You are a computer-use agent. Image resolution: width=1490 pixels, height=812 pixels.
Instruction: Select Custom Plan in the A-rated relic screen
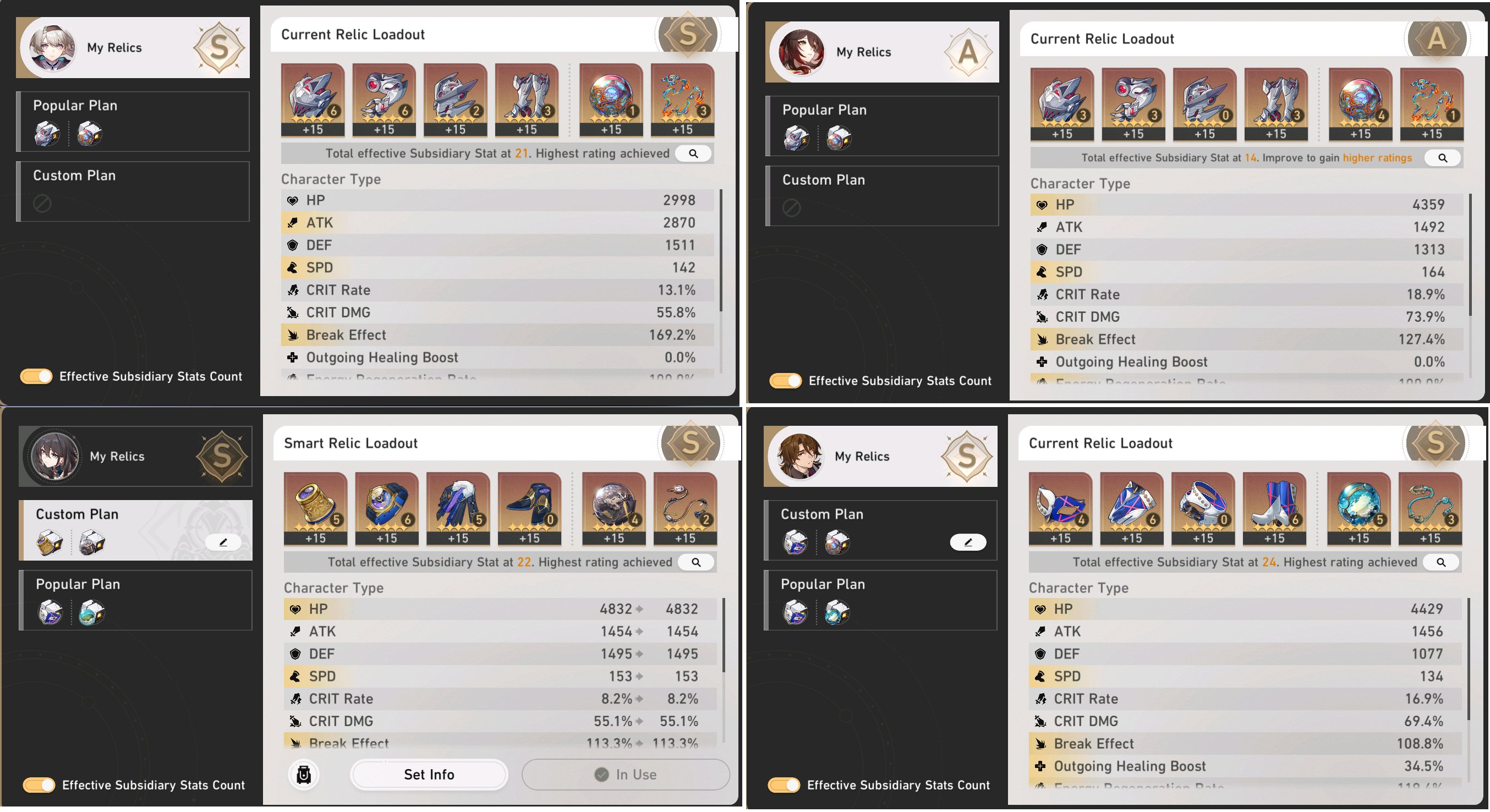(882, 196)
